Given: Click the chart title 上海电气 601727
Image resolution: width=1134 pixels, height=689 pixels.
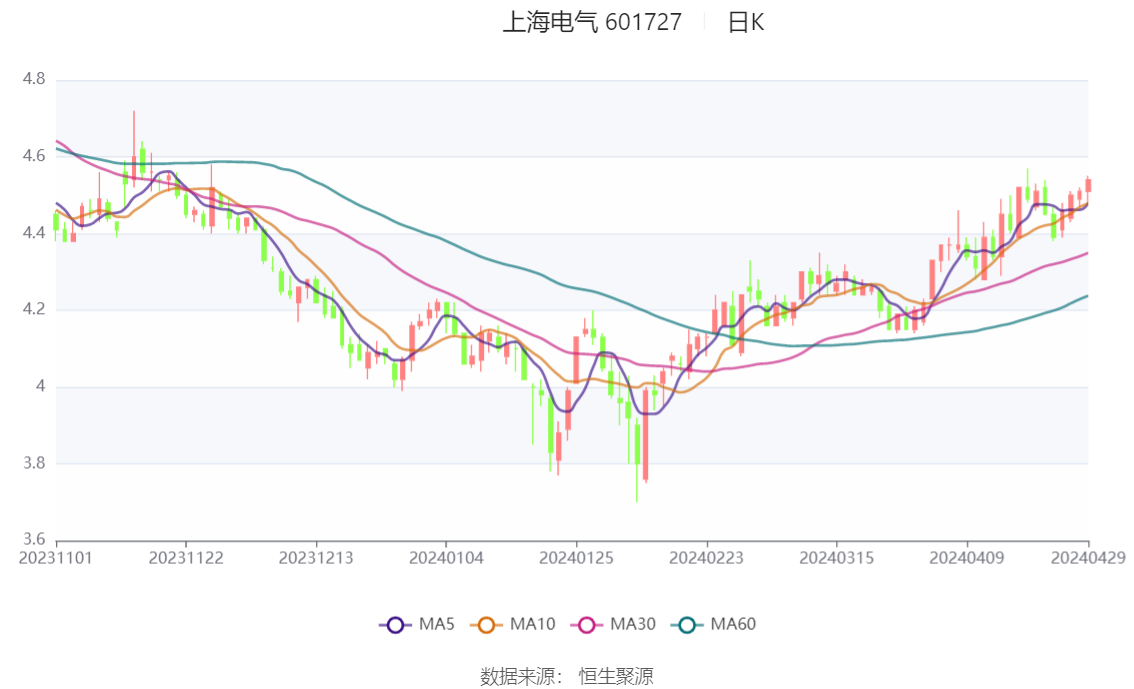Looking at the screenshot, I should pyautogui.click(x=592, y=22).
